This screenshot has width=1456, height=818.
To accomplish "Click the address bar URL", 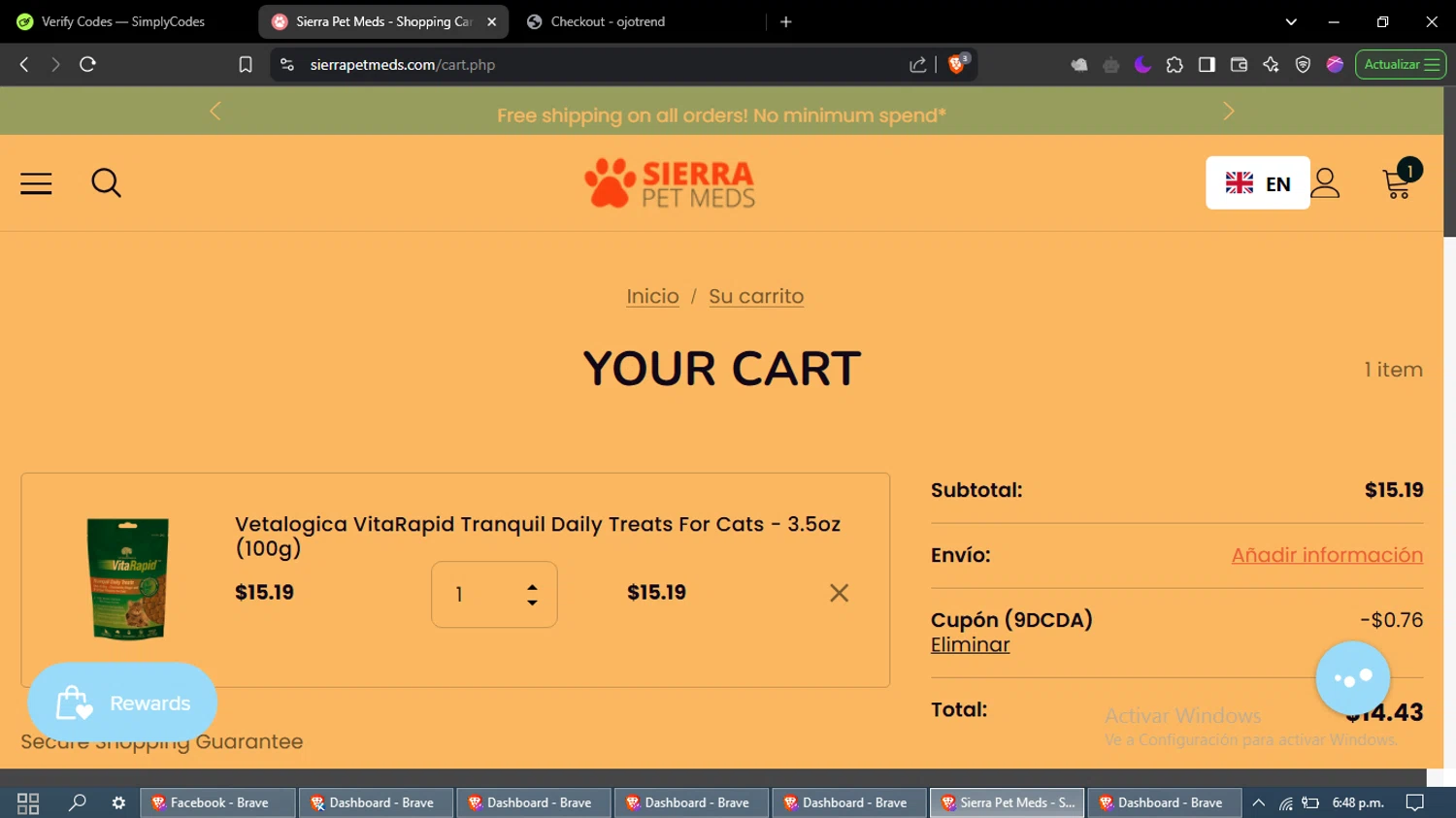I will click(x=402, y=64).
